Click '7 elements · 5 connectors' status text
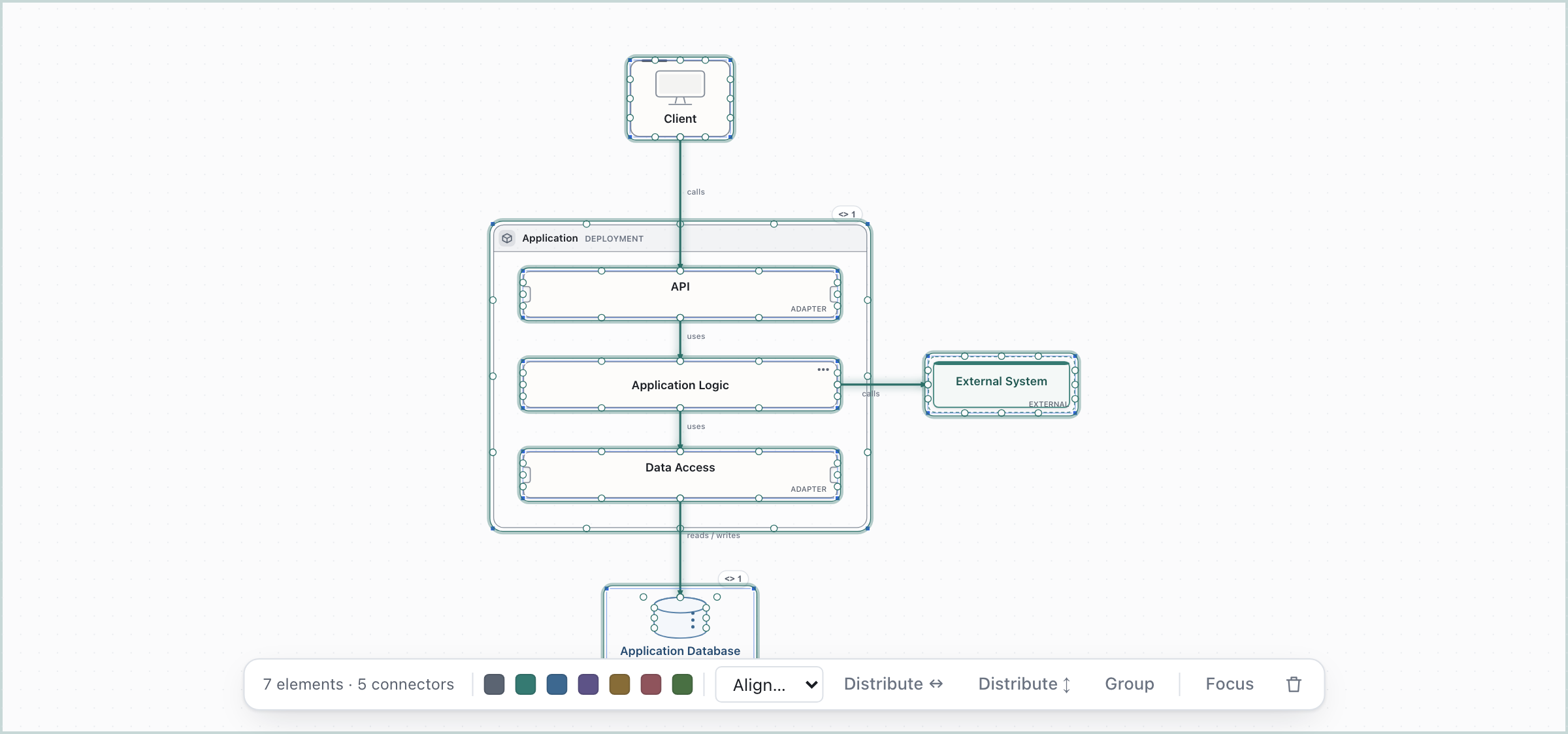The width and height of the screenshot is (1568, 734). (358, 684)
